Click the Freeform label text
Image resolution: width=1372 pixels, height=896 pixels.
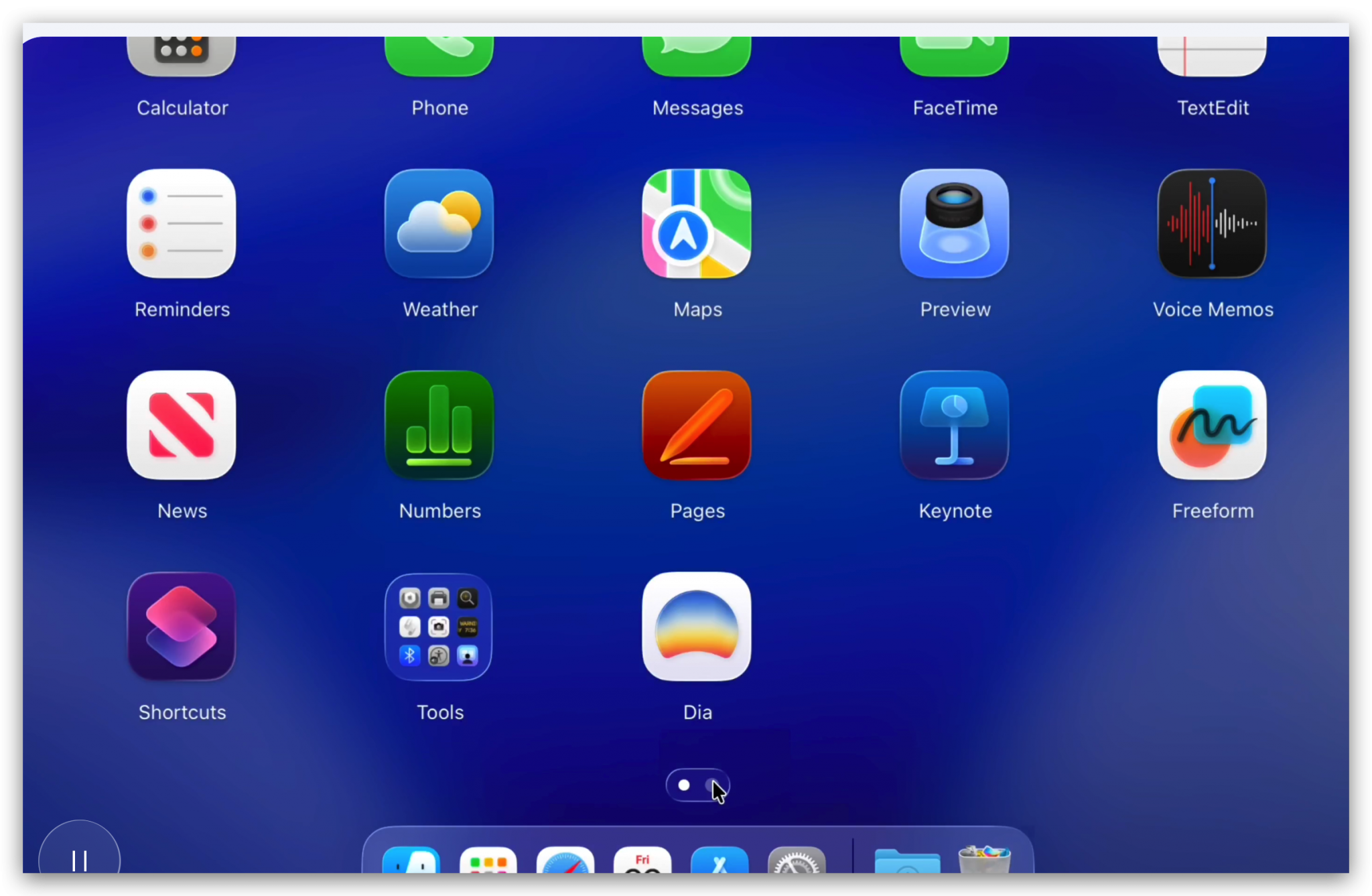pyautogui.click(x=1213, y=511)
